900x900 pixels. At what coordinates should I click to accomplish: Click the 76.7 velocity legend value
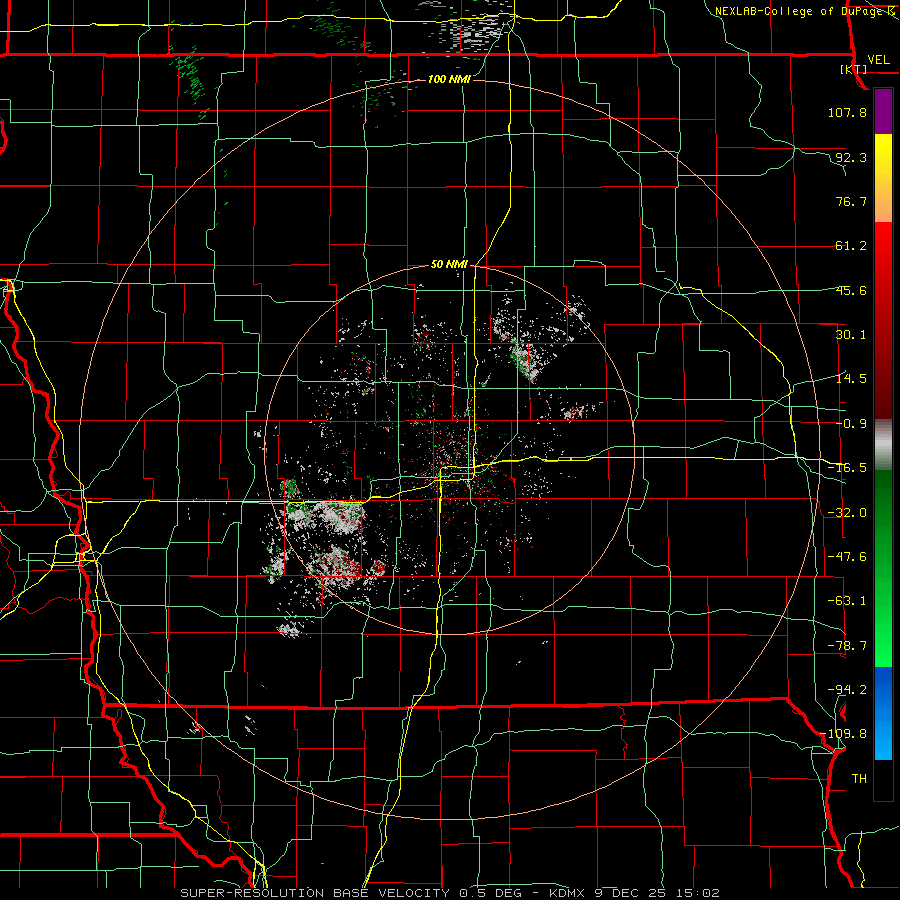point(851,201)
